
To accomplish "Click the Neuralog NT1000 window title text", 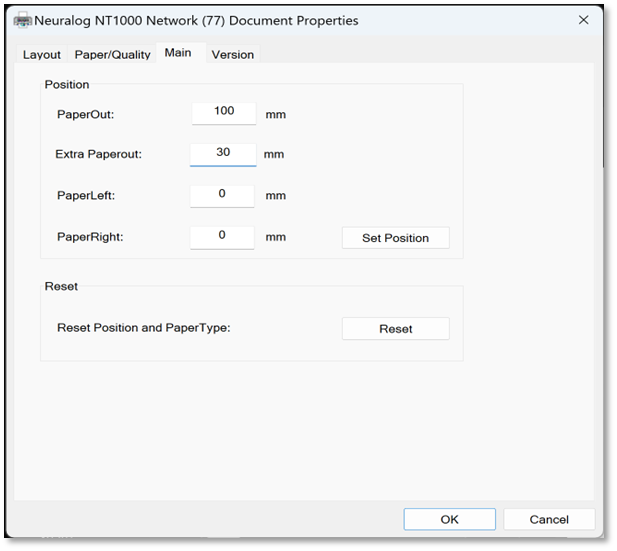I will pos(196,20).
